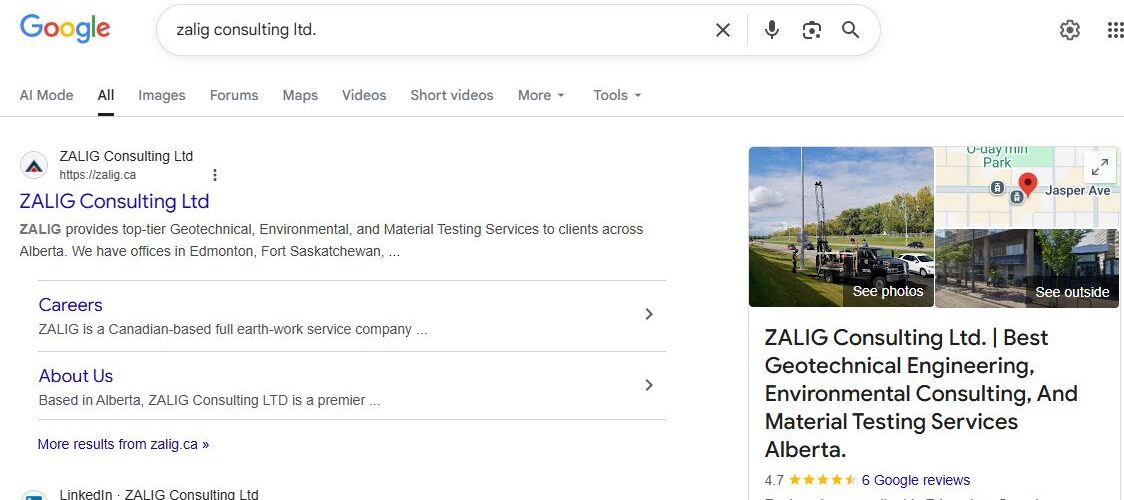Click the search box with zalig query
The image size is (1124, 500).
point(430,30)
